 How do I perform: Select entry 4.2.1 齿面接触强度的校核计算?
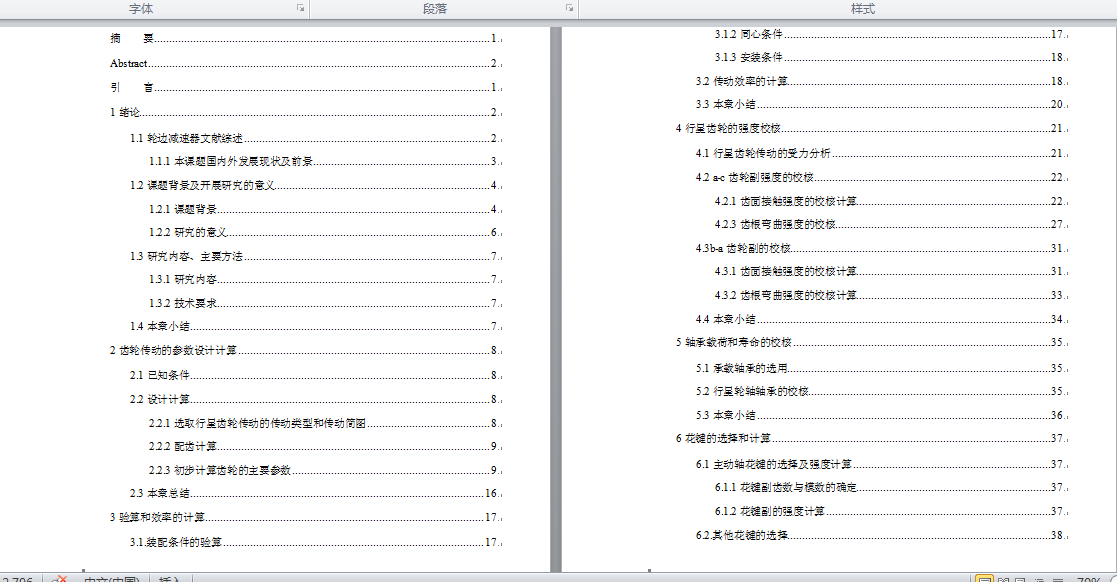click(x=891, y=202)
